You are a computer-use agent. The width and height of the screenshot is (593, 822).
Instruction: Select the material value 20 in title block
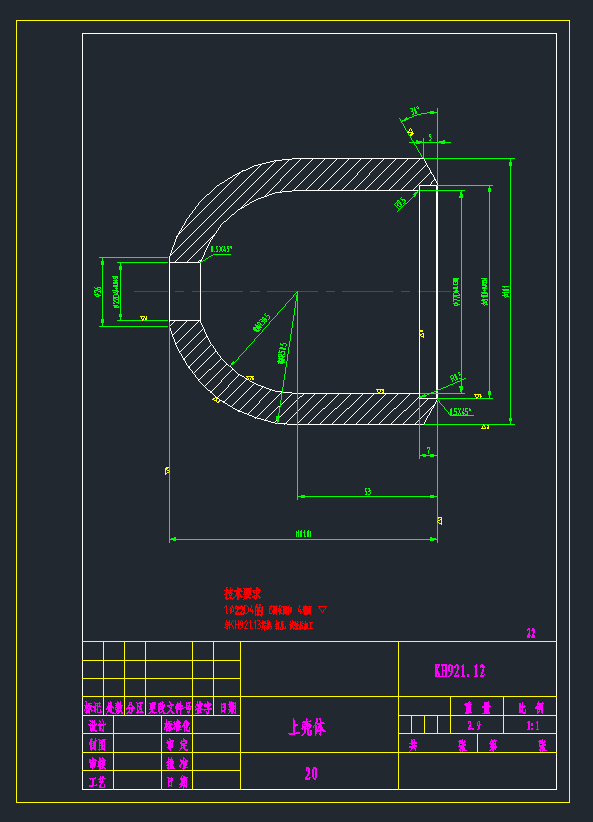(311, 773)
